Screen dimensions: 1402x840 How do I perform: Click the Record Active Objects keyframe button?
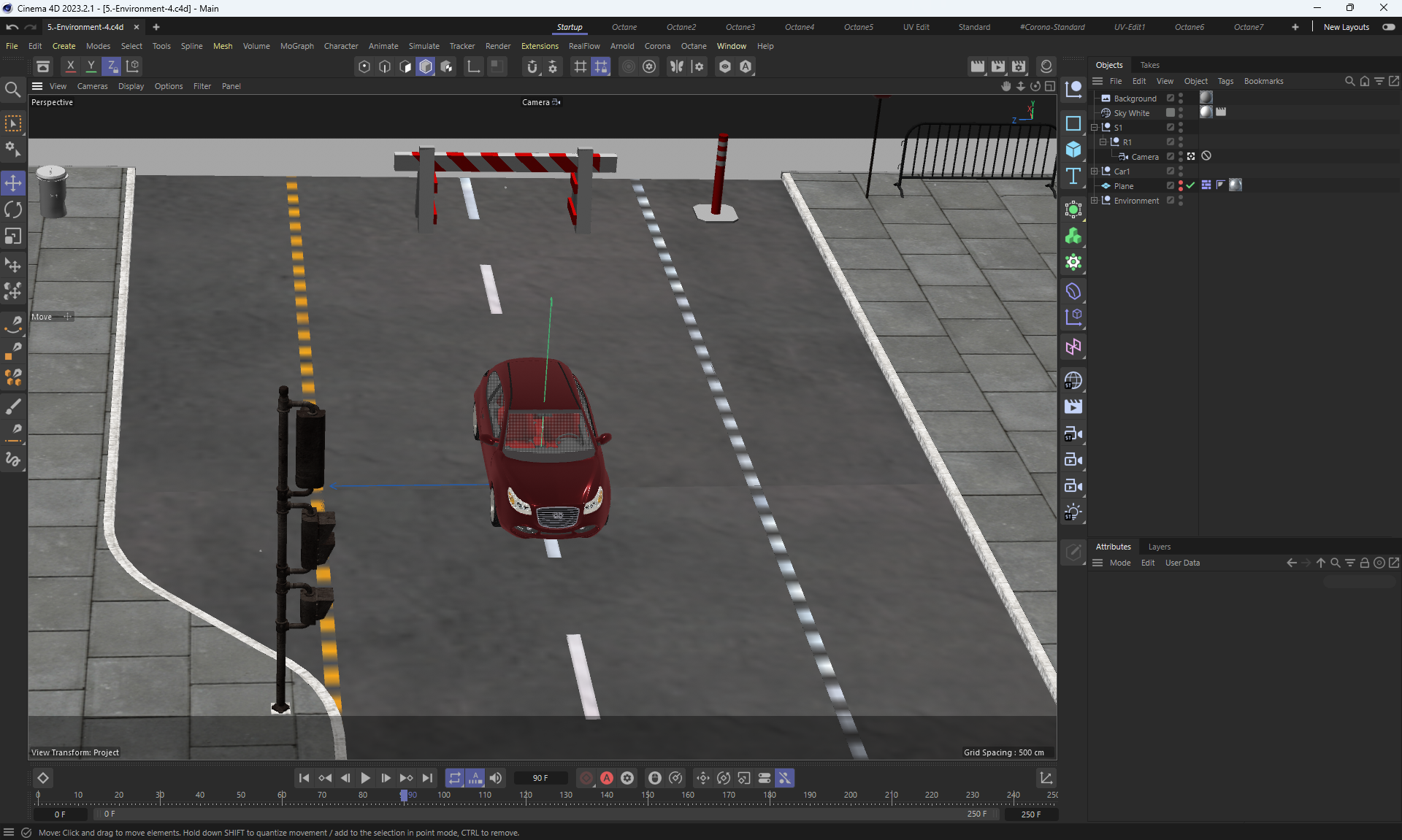586,778
